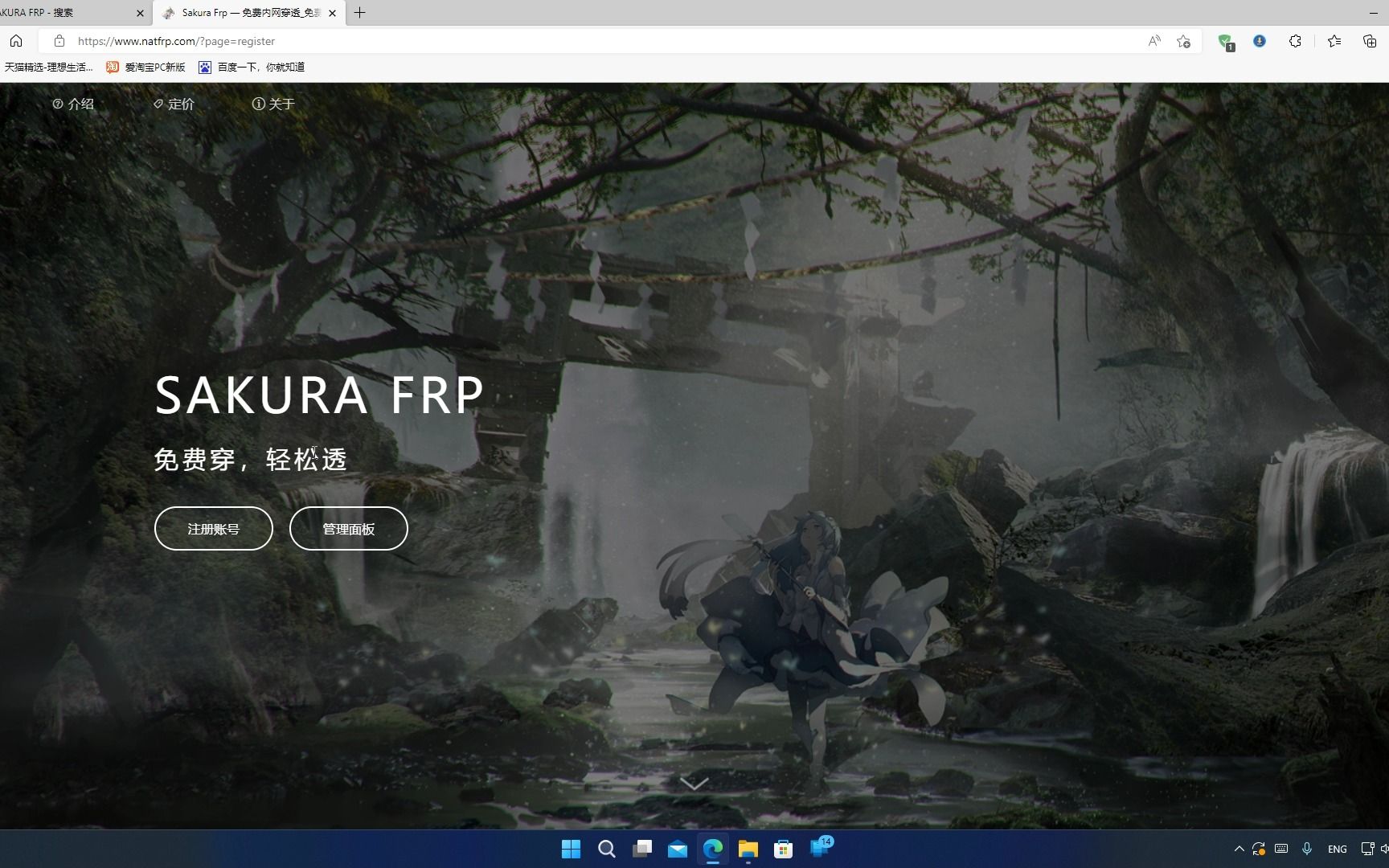The height and width of the screenshot is (868, 1389).
Task: Open the 介绍 navigation item
Action: tap(73, 104)
